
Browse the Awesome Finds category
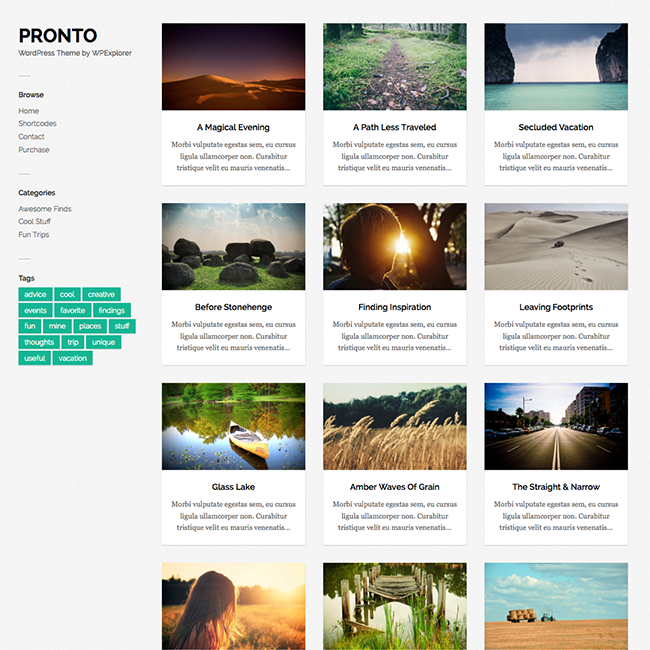click(45, 209)
